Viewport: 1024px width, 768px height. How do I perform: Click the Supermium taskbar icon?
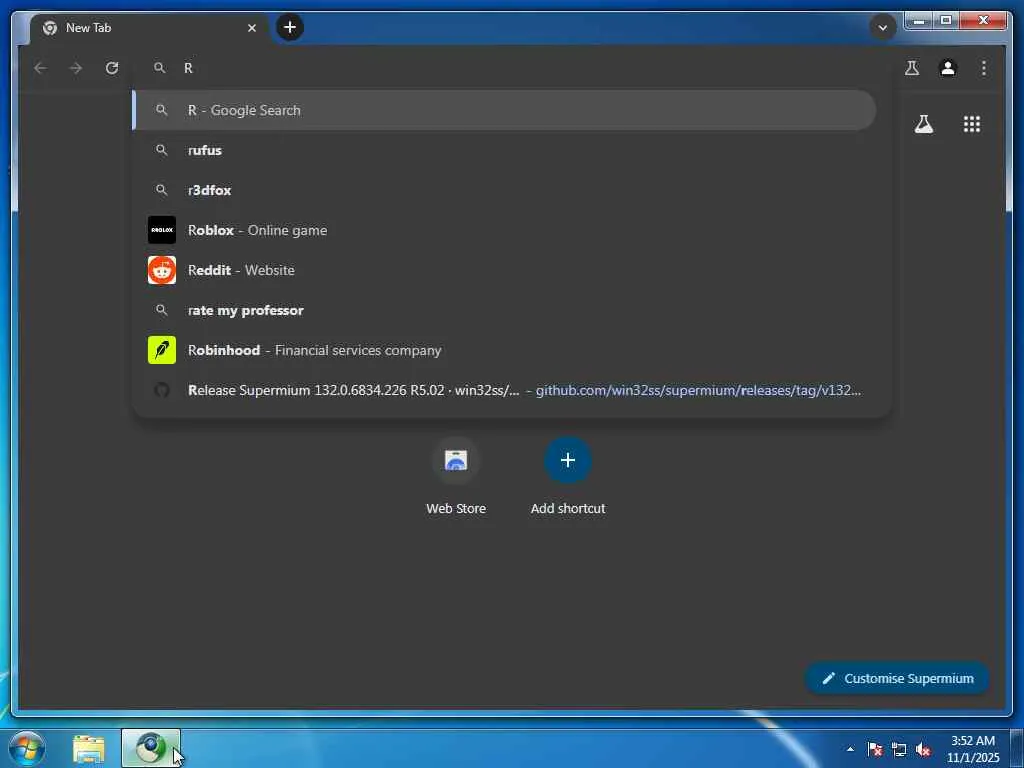[151, 748]
